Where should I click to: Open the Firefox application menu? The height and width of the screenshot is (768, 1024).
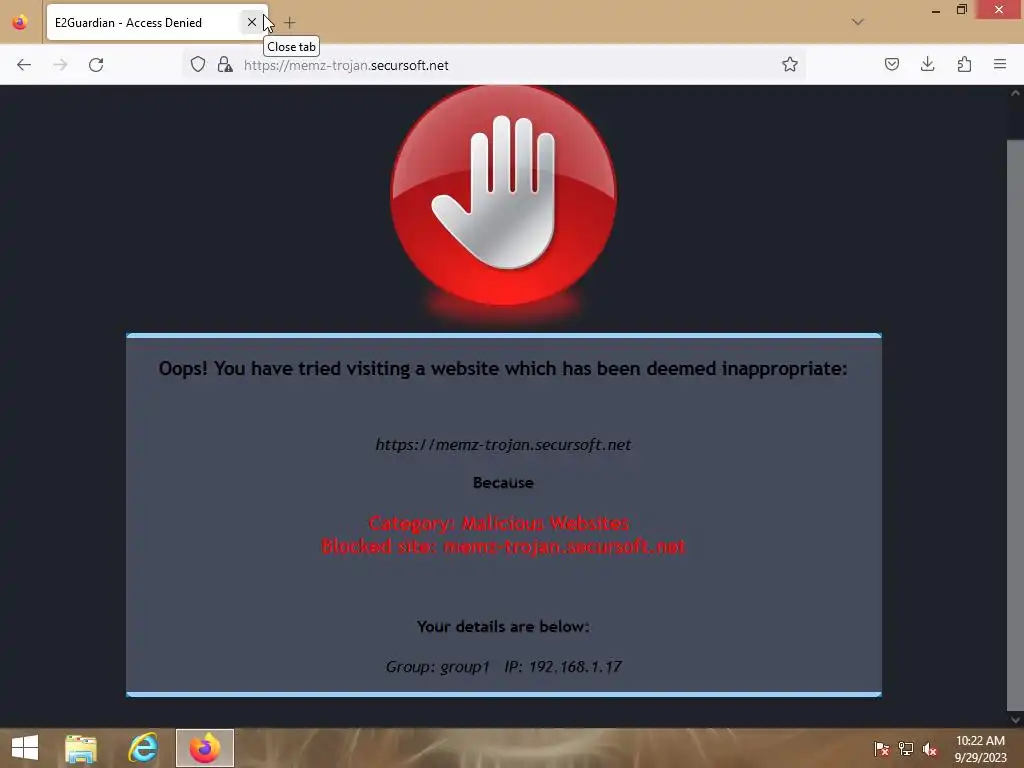pos(1000,65)
